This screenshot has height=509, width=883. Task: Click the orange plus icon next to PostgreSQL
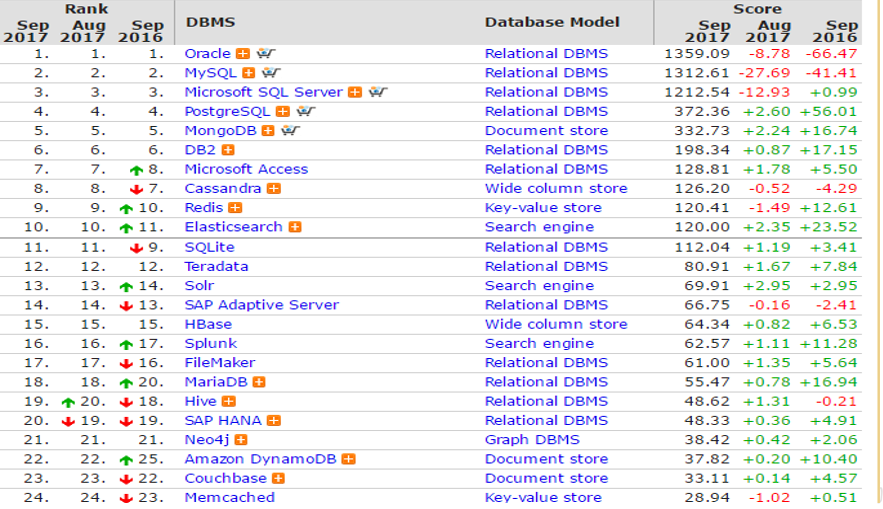(283, 111)
